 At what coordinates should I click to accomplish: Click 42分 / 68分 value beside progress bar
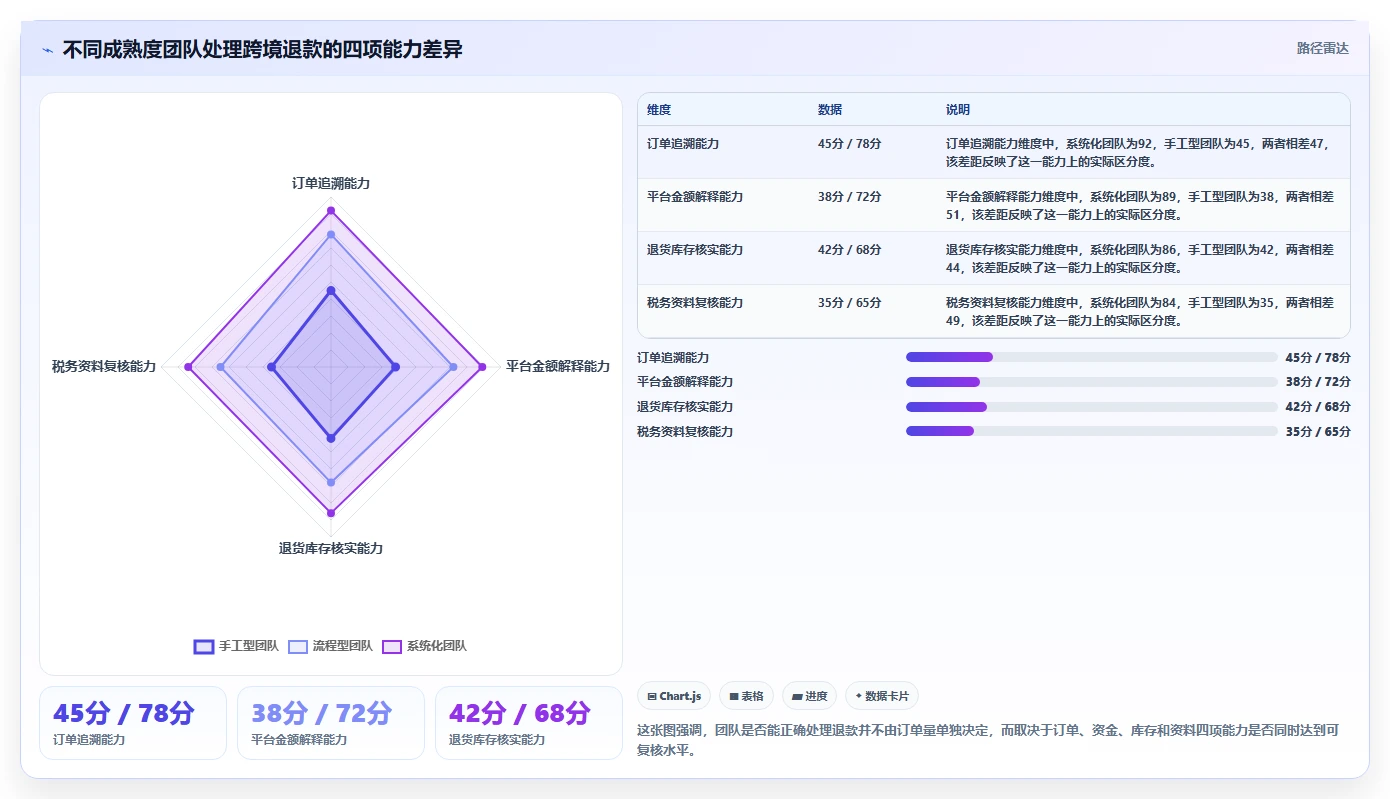(1318, 407)
